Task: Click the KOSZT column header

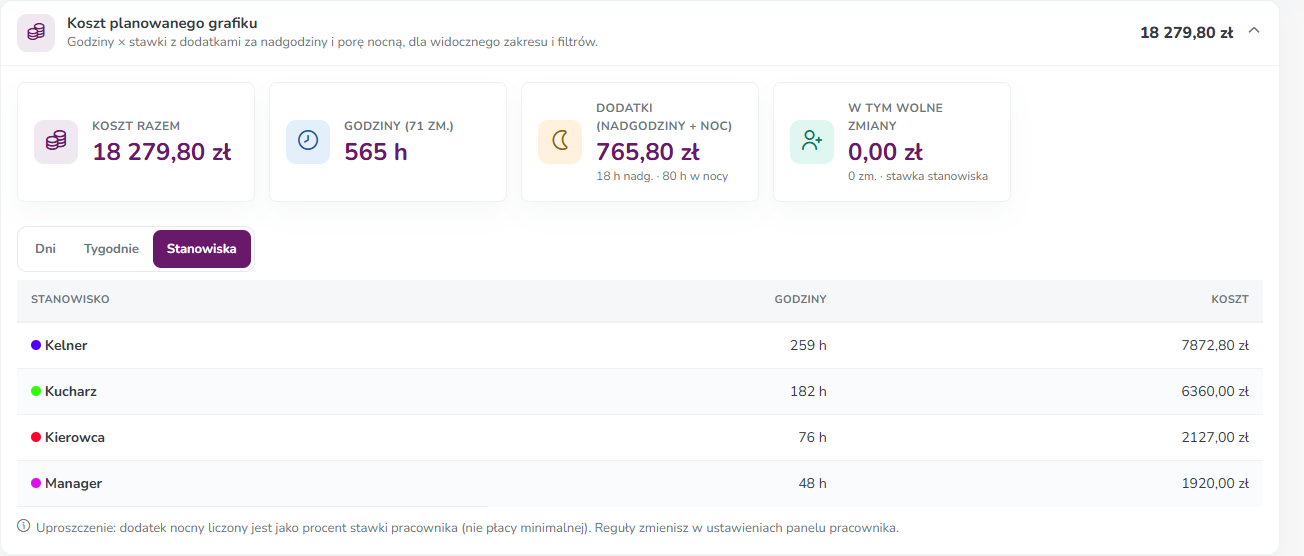Action: point(1230,299)
